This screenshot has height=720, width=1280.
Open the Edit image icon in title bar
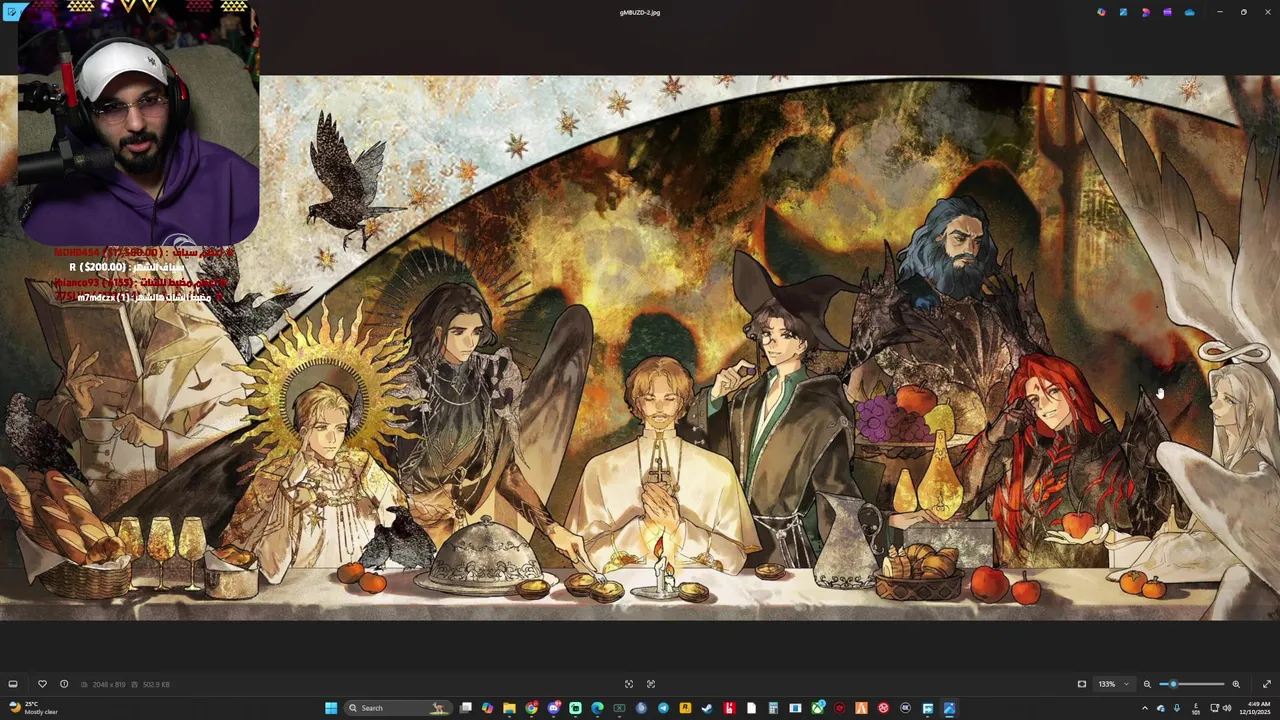1123,12
